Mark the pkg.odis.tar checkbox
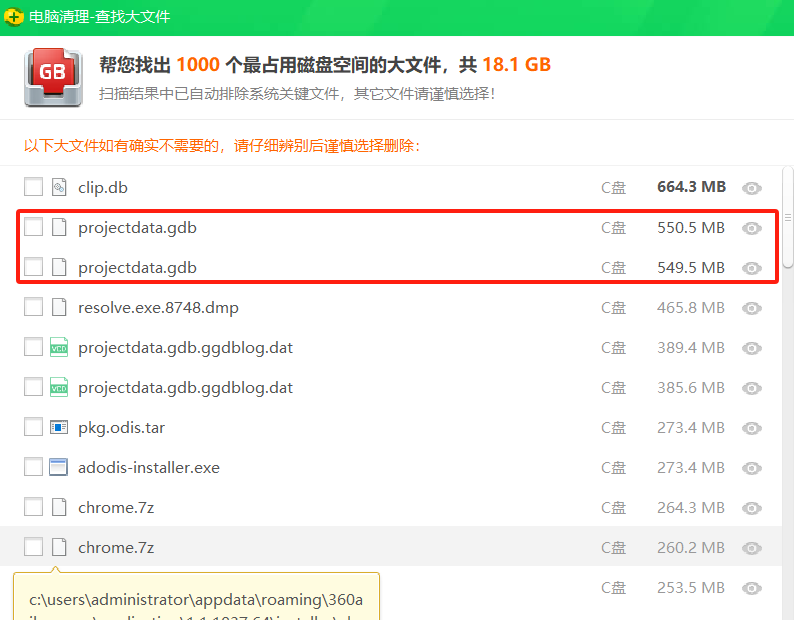This screenshot has height=620, width=794. pyautogui.click(x=33, y=427)
